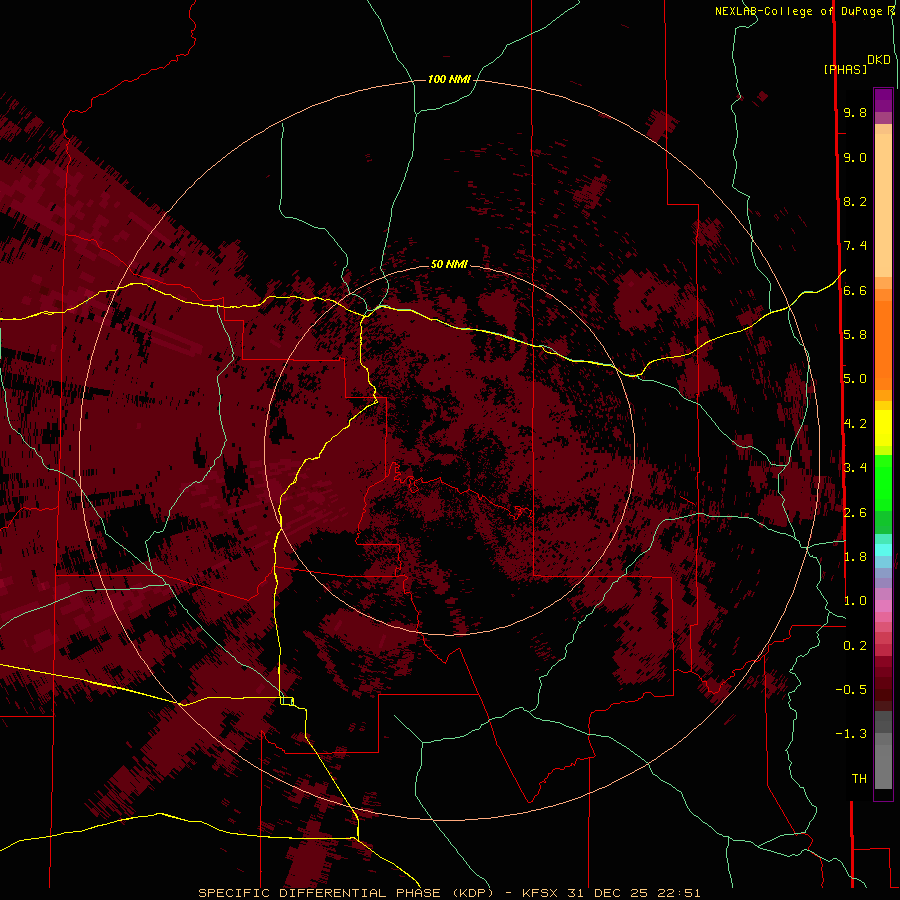900x900 pixels.
Task: Click the "50 NMI" range ring label
Action: coord(449,264)
